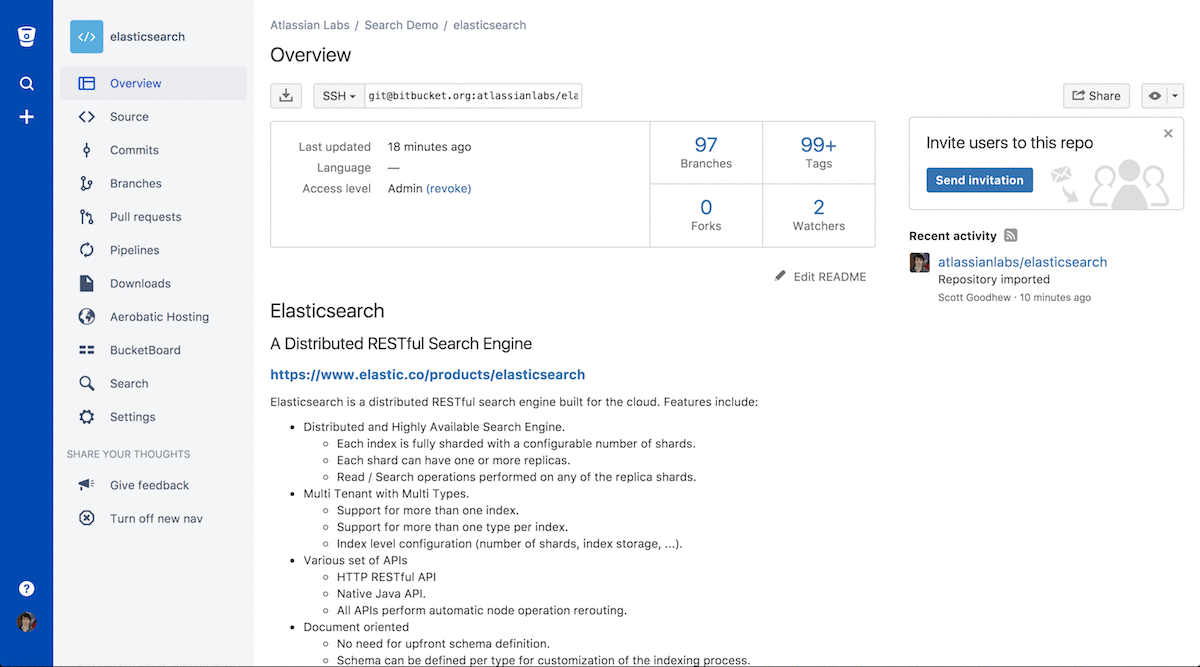This screenshot has width=1200, height=667.
Task: Open Pull requests from the sidebar
Action: pos(144,216)
